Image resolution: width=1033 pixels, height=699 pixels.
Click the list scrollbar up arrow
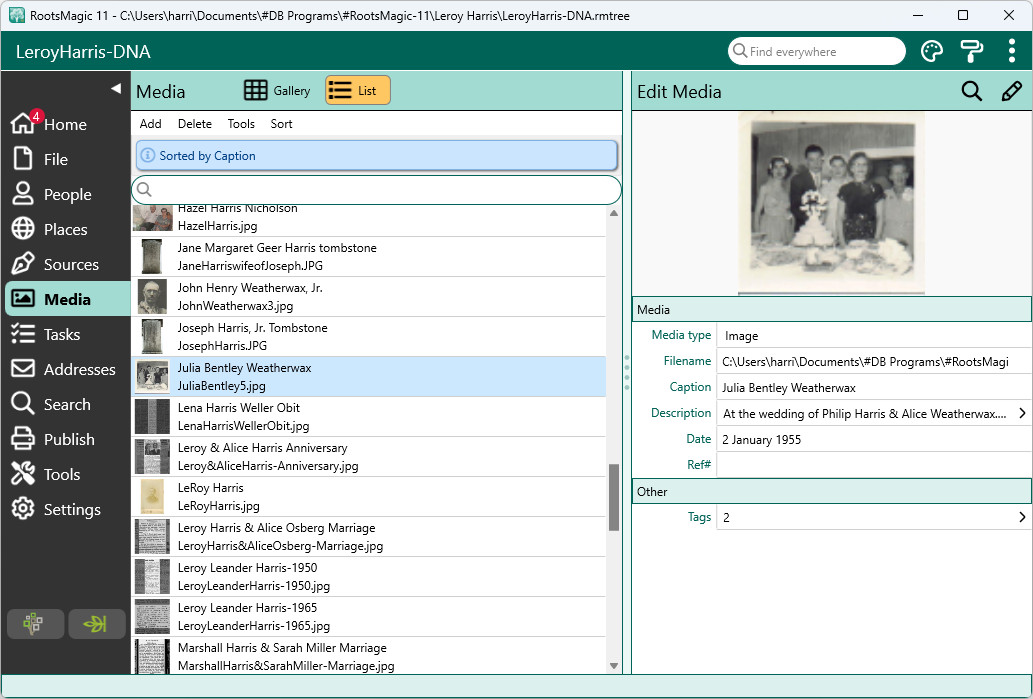click(x=614, y=213)
